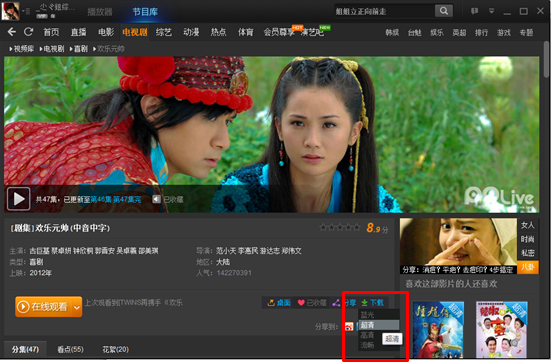
Task: Go to 首页 in the navigation bar
Action: pos(51,32)
